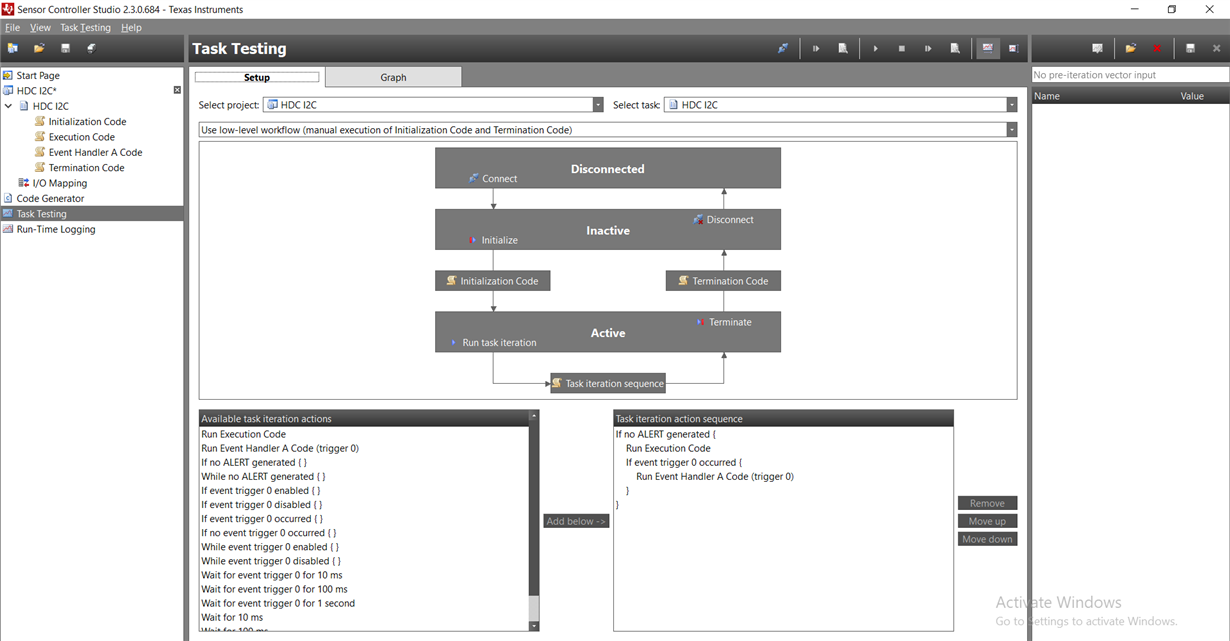The image size is (1230, 641).
Task: Open the Select task dropdown
Action: pyautogui.click(x=1012, y=105)
